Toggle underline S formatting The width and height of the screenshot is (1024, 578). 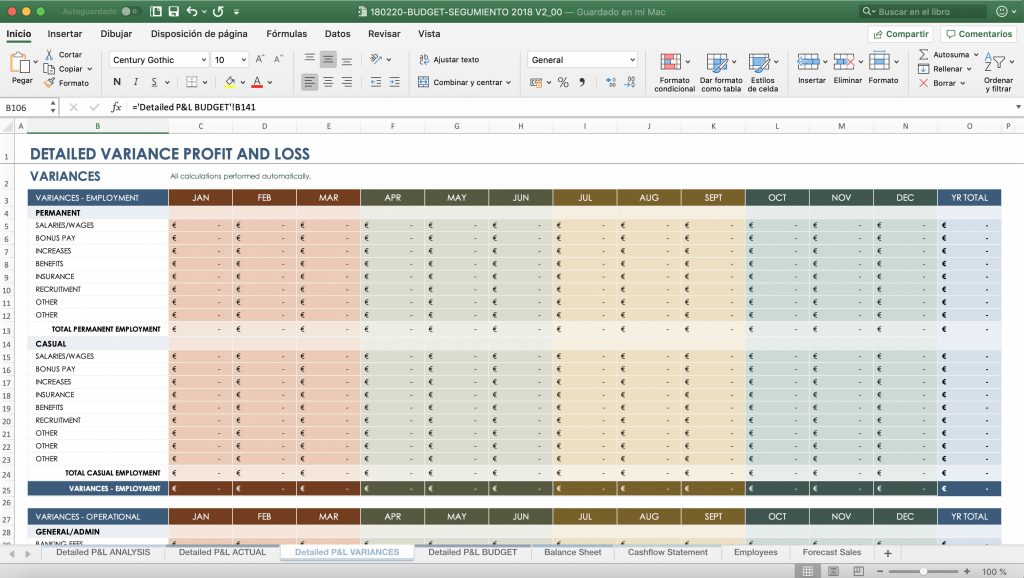pyautogui.click(x=154, y=82)
